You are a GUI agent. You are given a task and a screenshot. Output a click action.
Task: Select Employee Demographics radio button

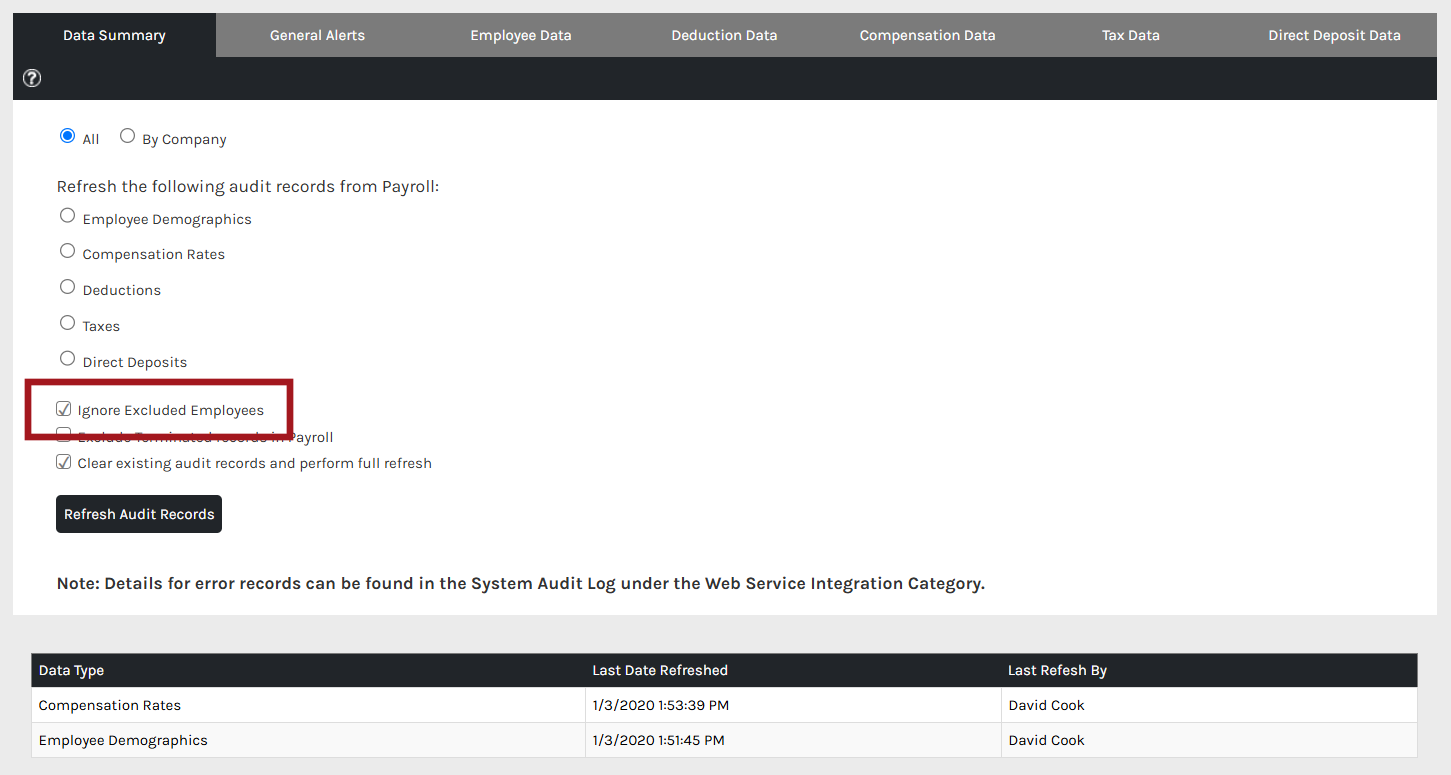[x=68, y=215]
